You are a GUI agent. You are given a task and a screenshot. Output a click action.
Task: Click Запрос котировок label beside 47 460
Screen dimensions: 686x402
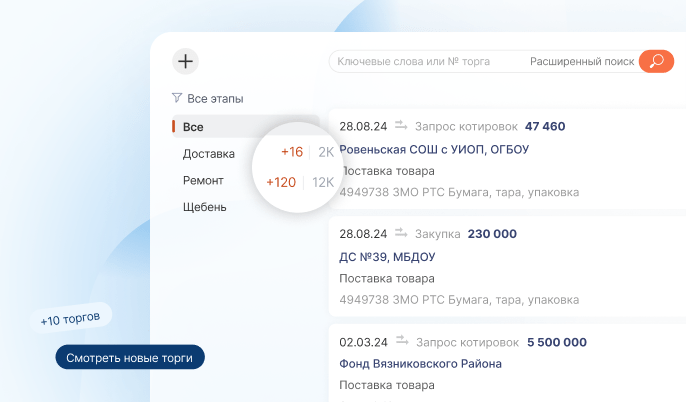[x=466, y=126]
